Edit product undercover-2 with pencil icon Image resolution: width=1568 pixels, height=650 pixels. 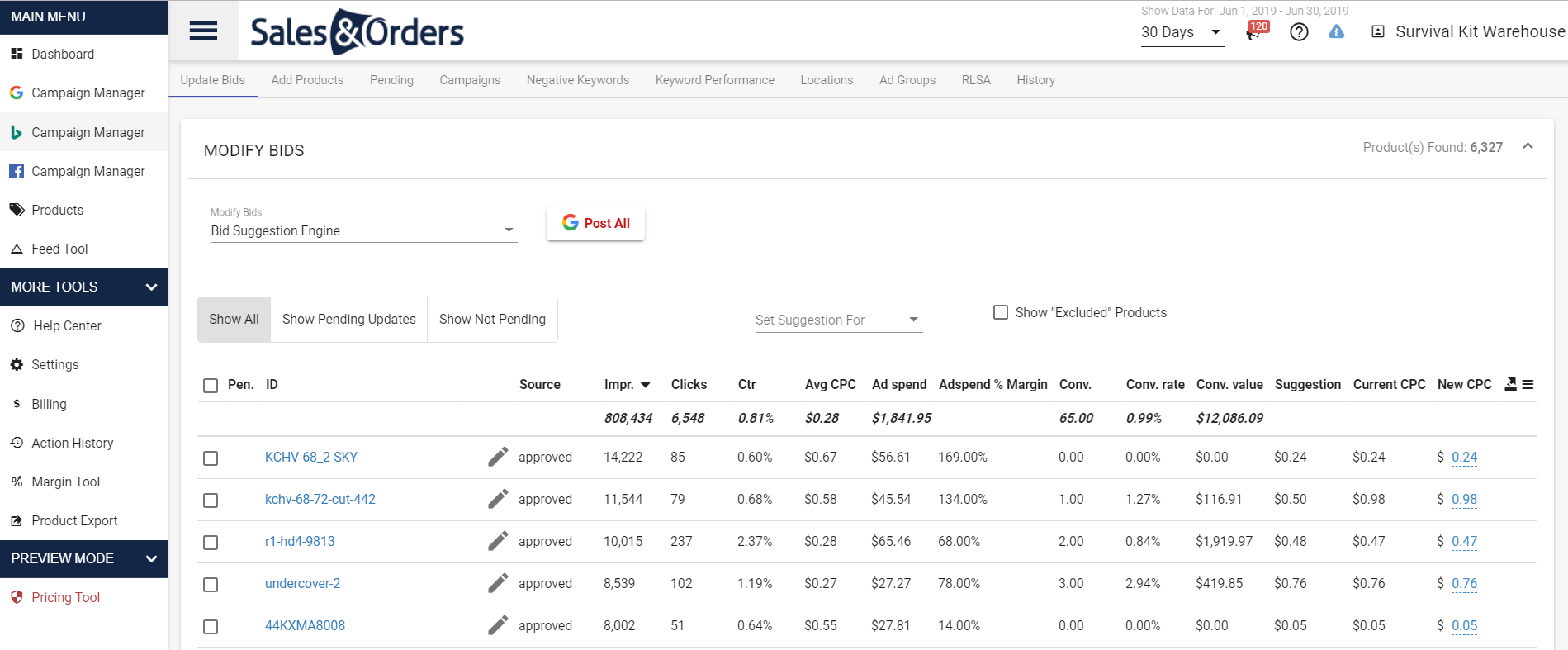pyautogui.click(x=498, y=583)
